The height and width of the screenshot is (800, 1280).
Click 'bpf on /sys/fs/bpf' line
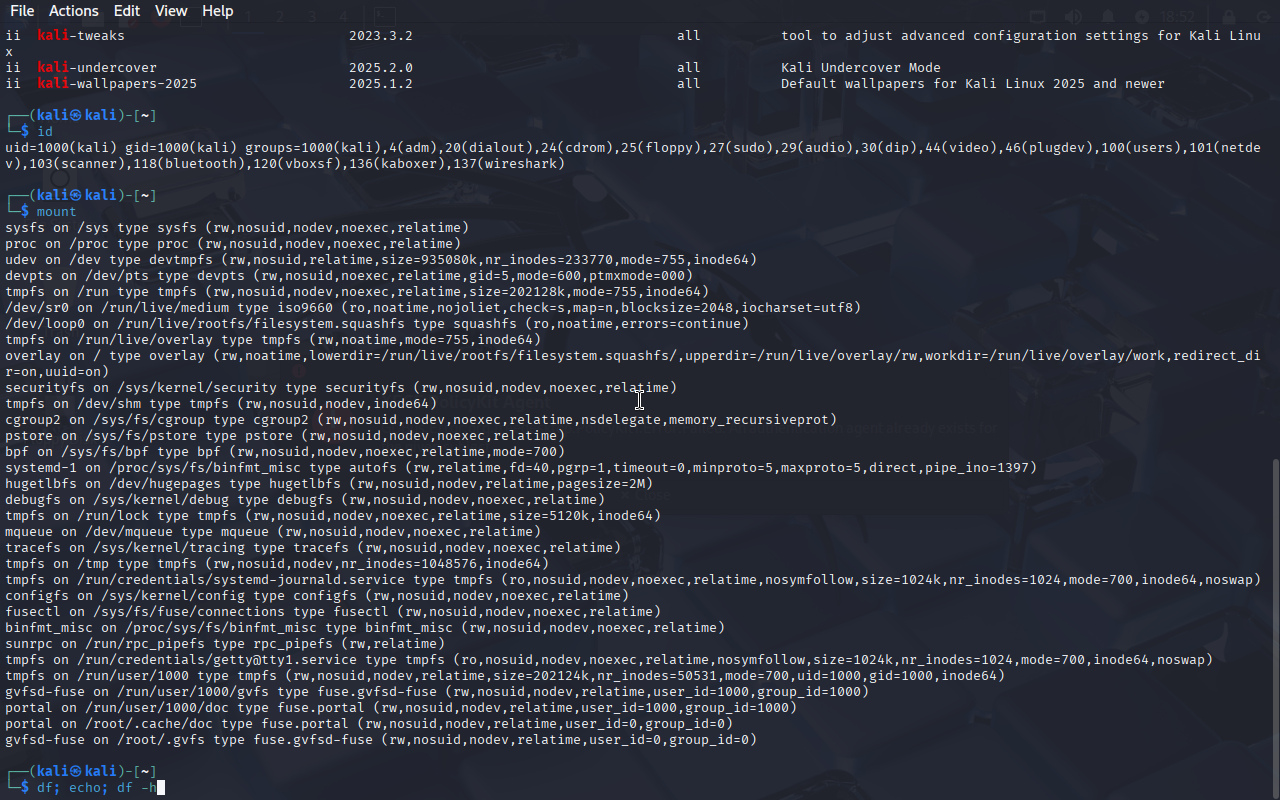click(285, 452)
